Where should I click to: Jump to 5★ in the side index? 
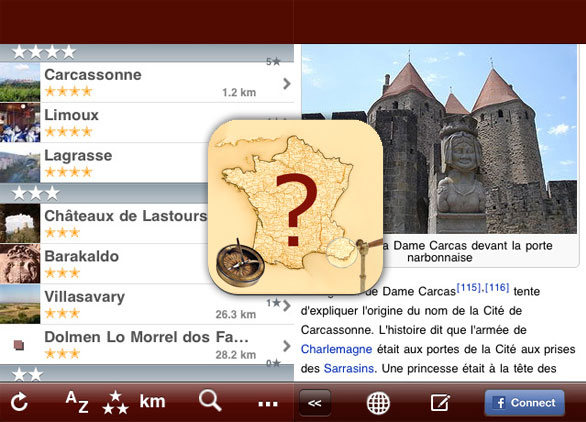[273, 61]
